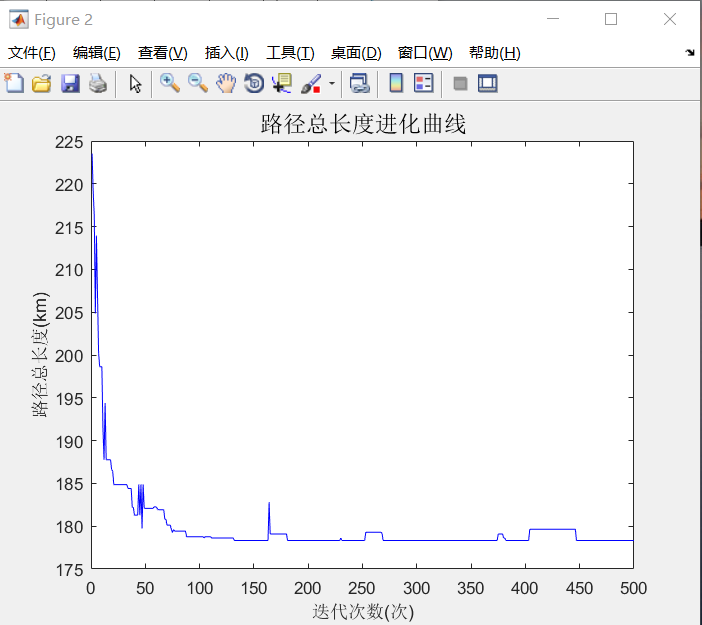The height and width of the screenshot is (625, 702).
Task: Open the 查看(V) menu
Action: coord(163,53)
